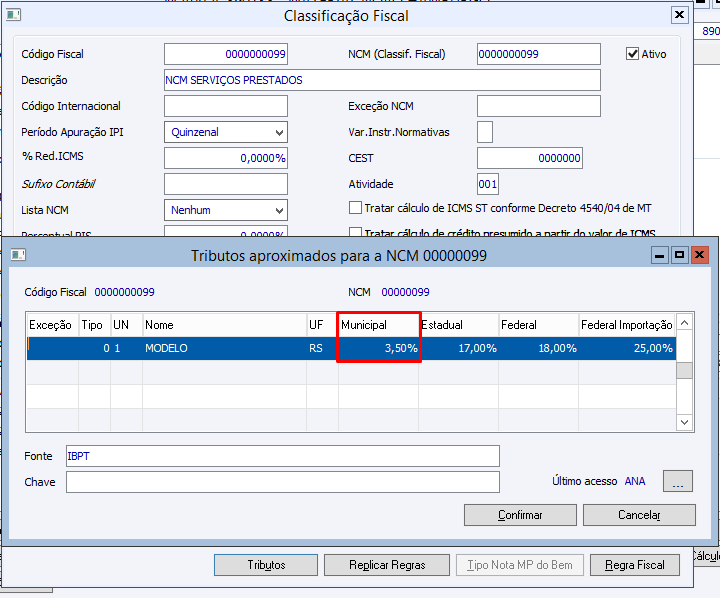The width and height of the screenshot is (720, 598).
Task: Click the Sufixo Contábil field
Action: (x=226, y=184)
